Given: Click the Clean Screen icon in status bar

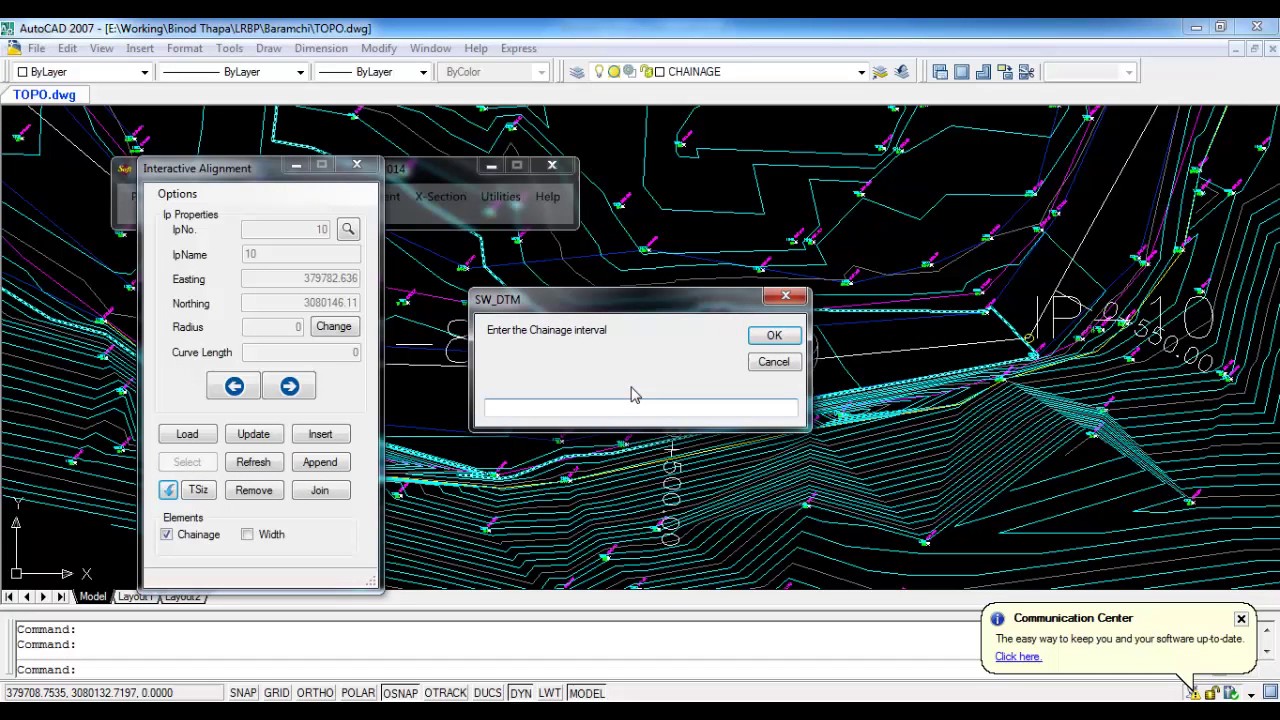Looking at the screenshot, I should point(1270,693).
